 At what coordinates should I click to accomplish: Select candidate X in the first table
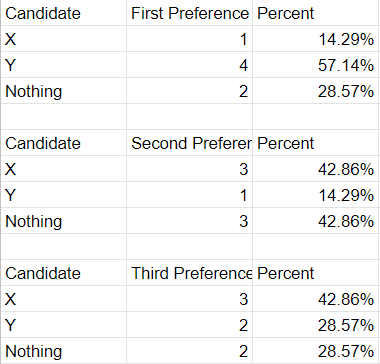[63, 39]
